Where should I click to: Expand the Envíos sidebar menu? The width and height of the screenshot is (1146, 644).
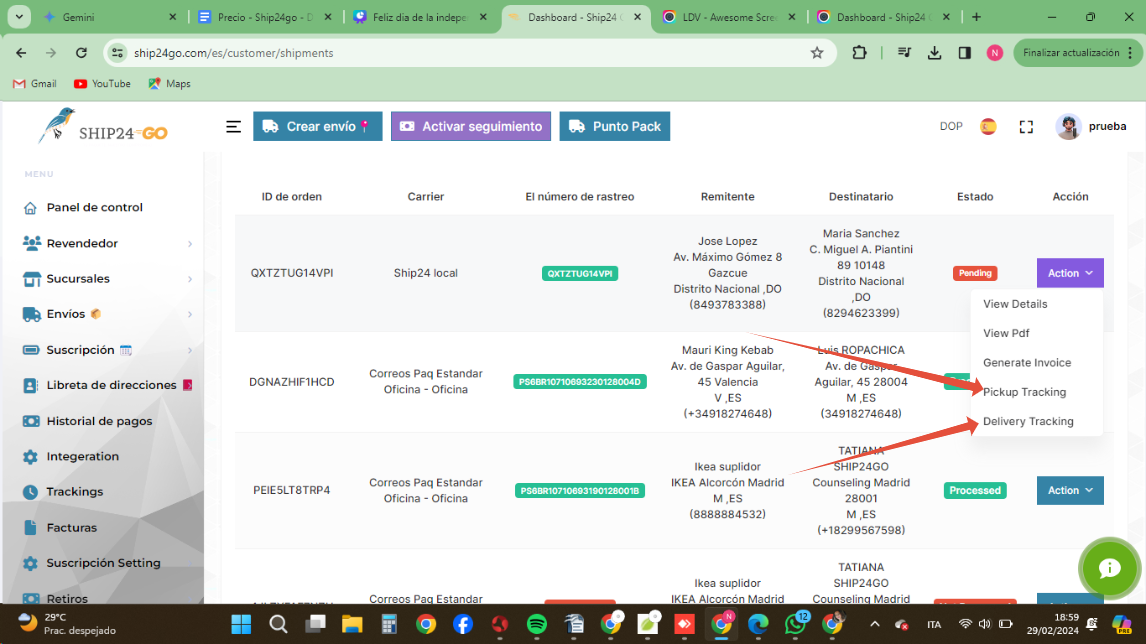click(x=107, y=314)
